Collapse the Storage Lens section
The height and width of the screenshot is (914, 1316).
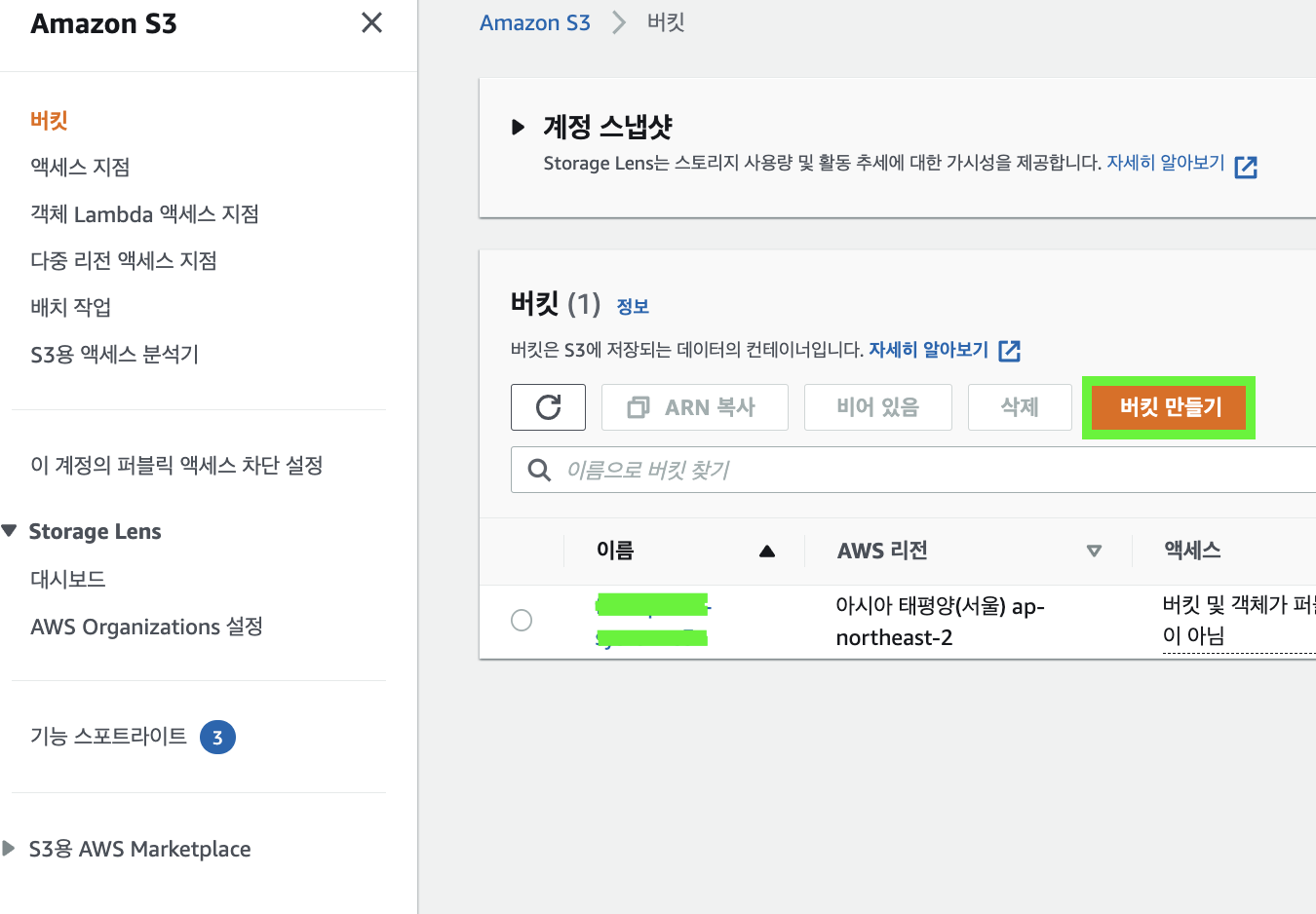click(x=10, y=531)
